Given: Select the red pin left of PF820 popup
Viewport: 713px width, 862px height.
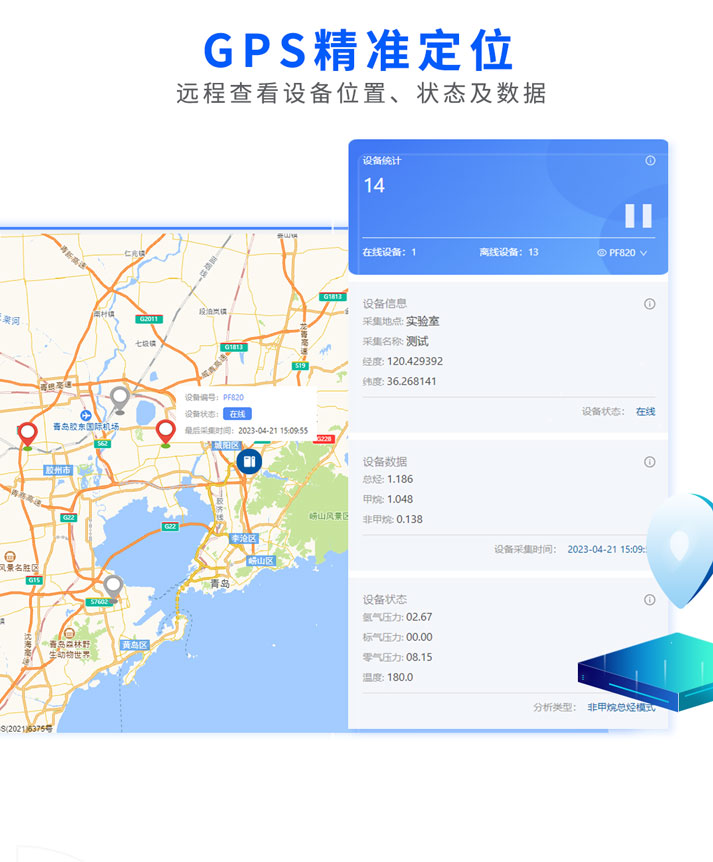Looking at the screenshot, I should tap(166, 431).
